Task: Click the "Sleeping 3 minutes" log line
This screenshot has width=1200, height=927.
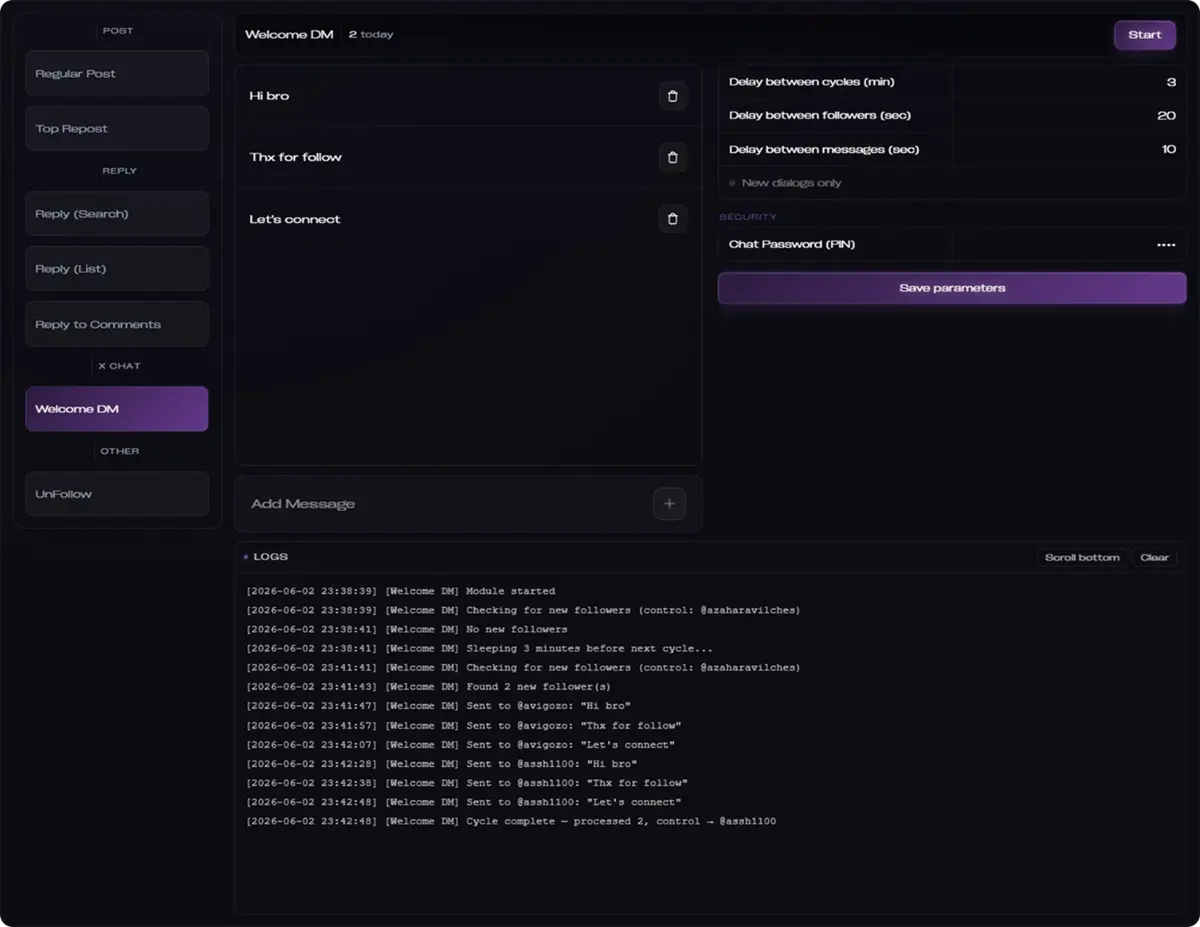Action: point(480,649)
